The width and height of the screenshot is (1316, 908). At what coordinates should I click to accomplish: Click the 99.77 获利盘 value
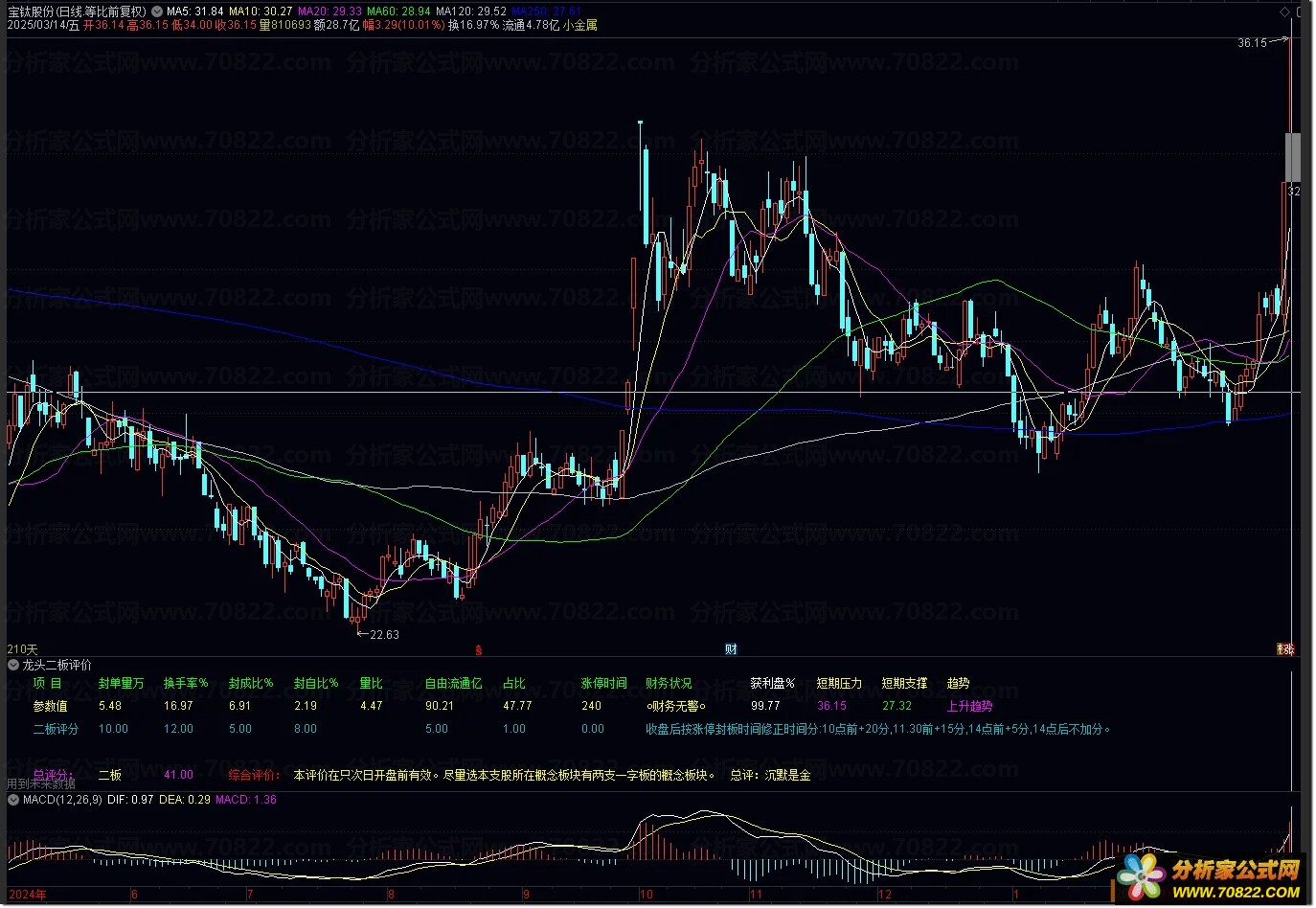[765, 706]
